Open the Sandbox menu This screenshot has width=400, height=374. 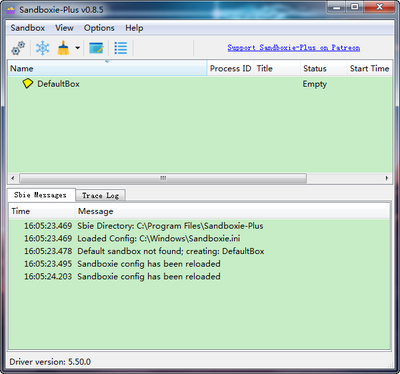pos(28,28)
